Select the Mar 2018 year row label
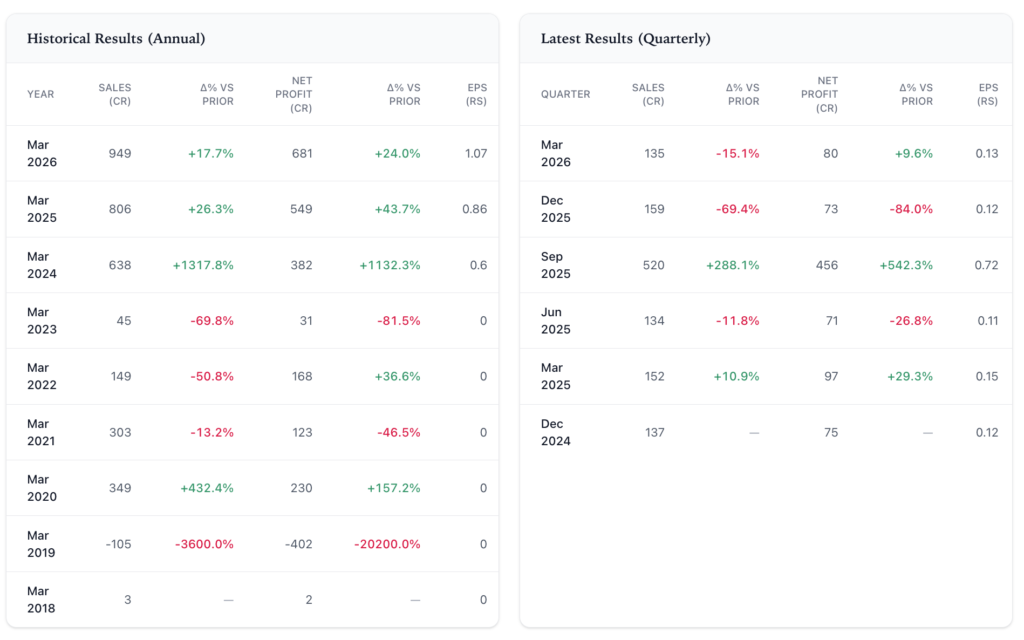The height and width of the screenshot is (640, 1024). click(x=42, y=600)
